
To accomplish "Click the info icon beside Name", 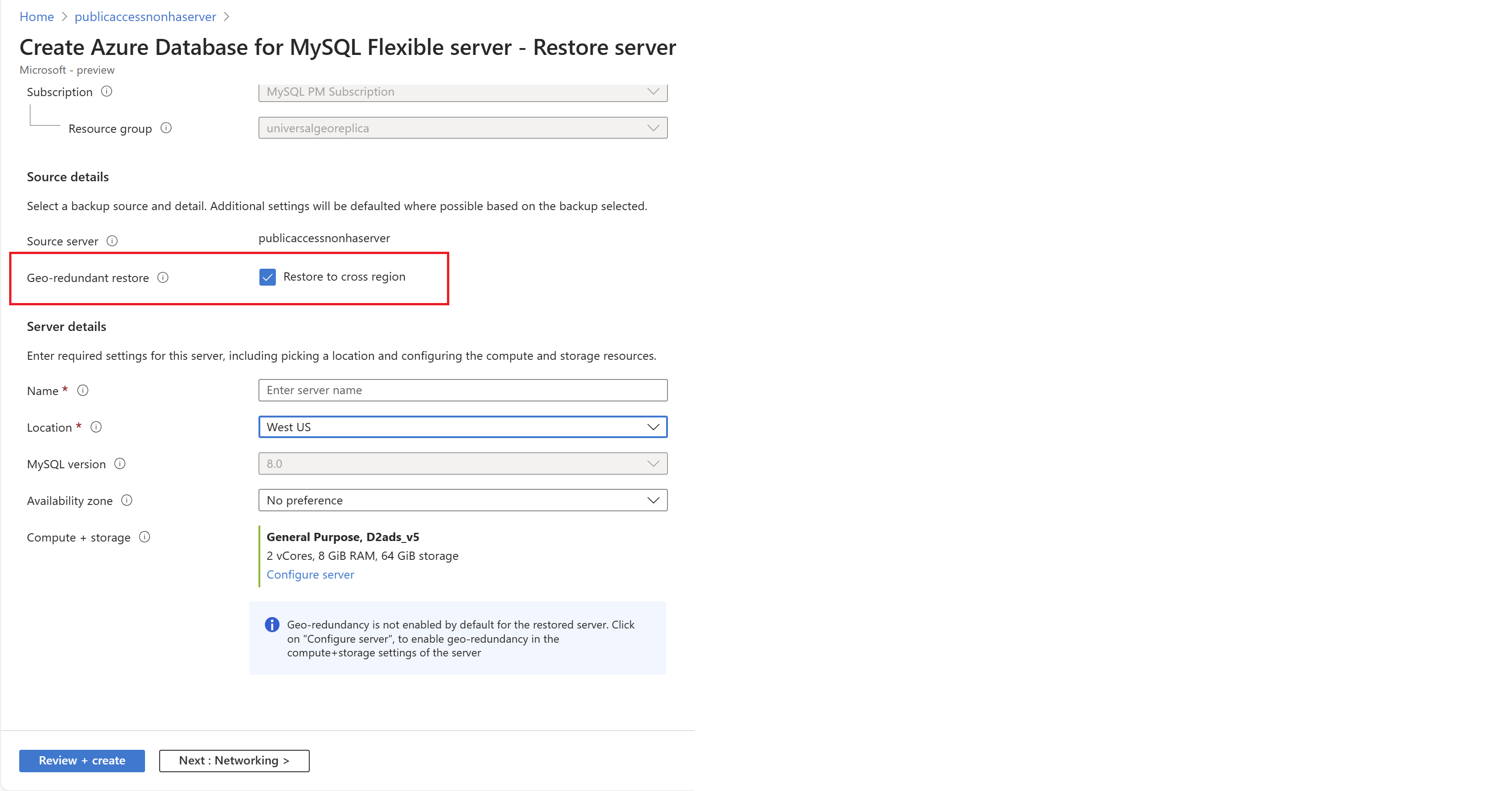I will [x=83, y=390].
